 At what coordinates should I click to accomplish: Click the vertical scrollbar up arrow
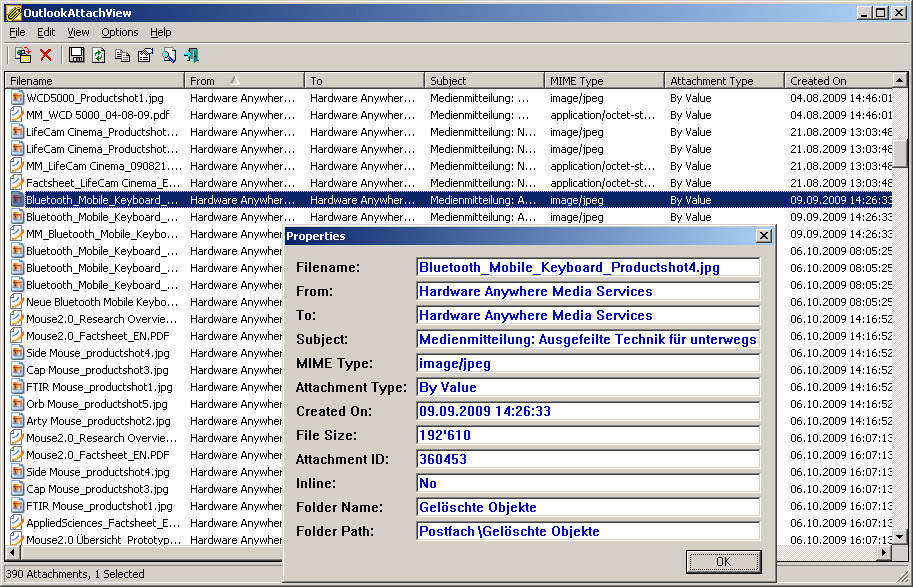coord(900,80)
